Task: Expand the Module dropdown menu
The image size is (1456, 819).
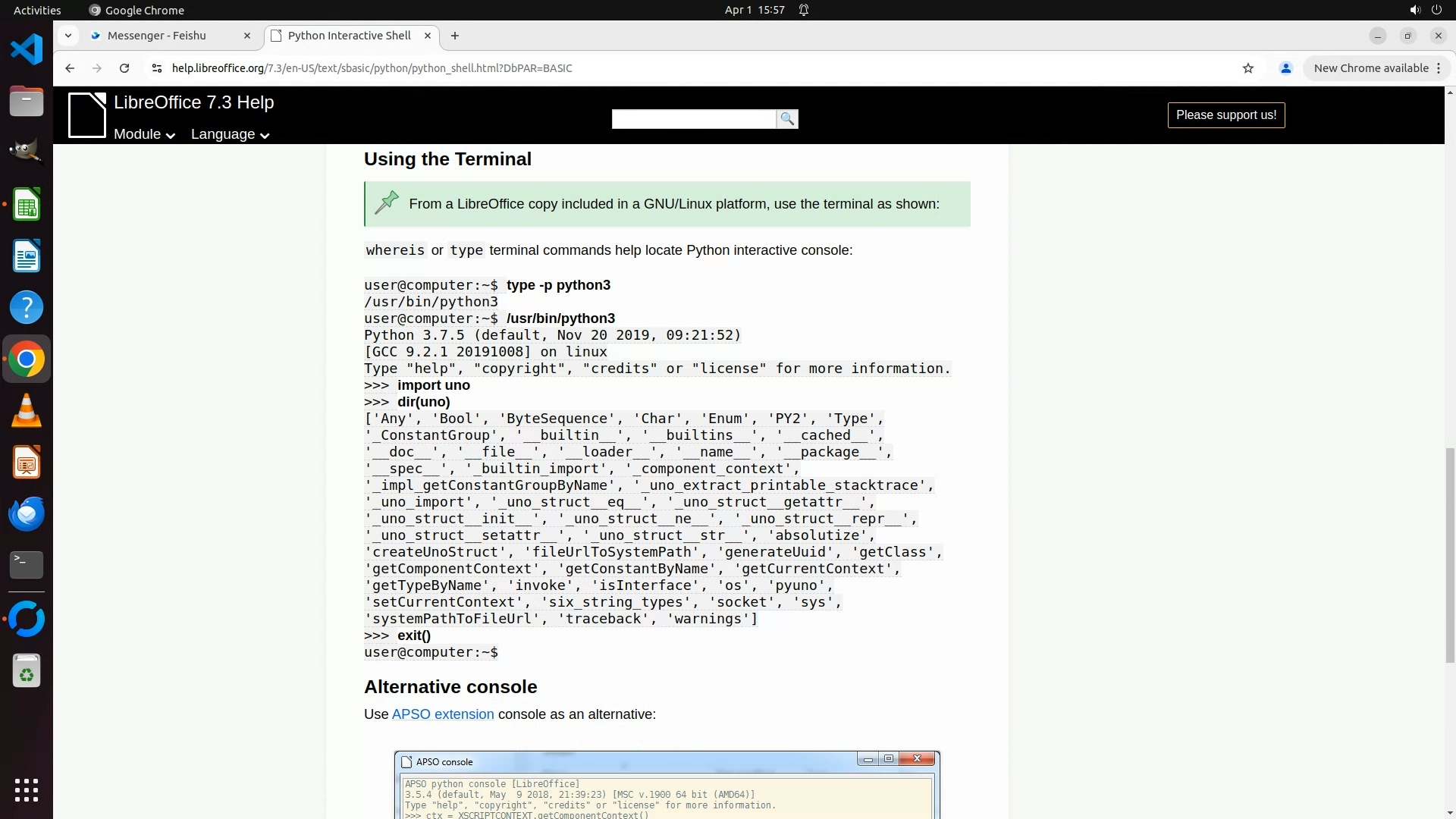Action: (x=144, y=134)
